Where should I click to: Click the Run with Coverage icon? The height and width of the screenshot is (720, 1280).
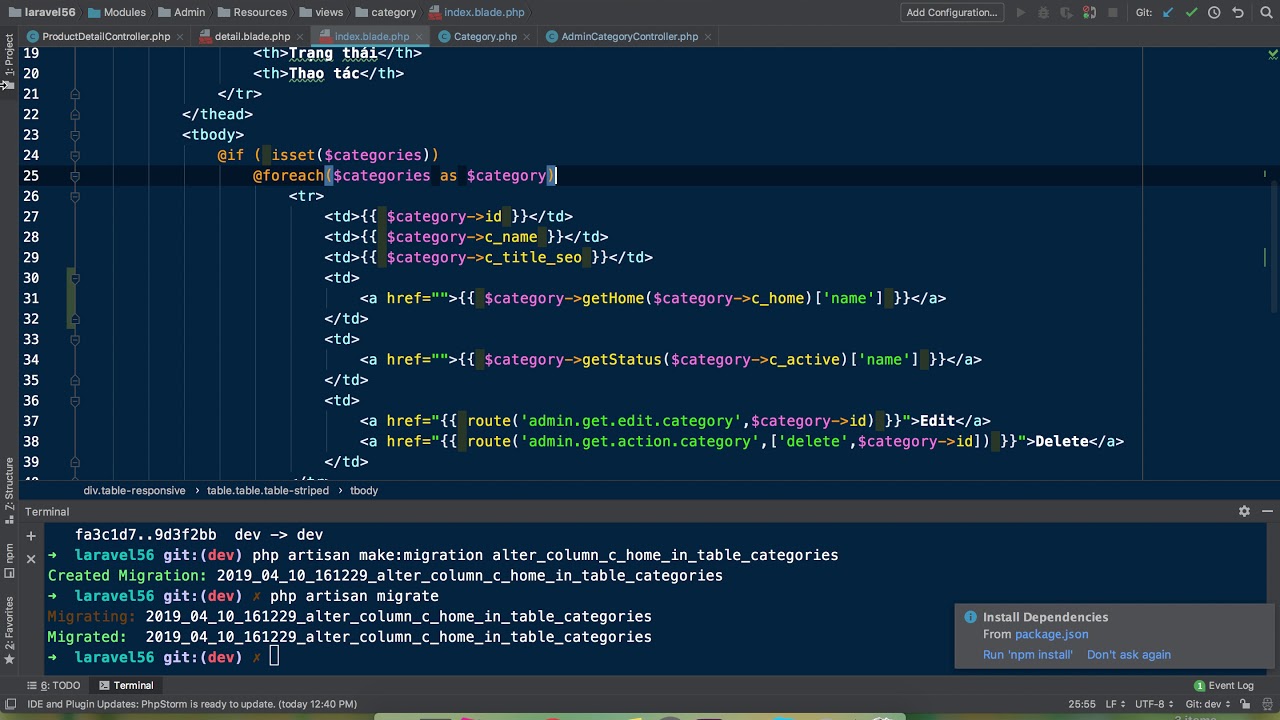click(1066, 13)
